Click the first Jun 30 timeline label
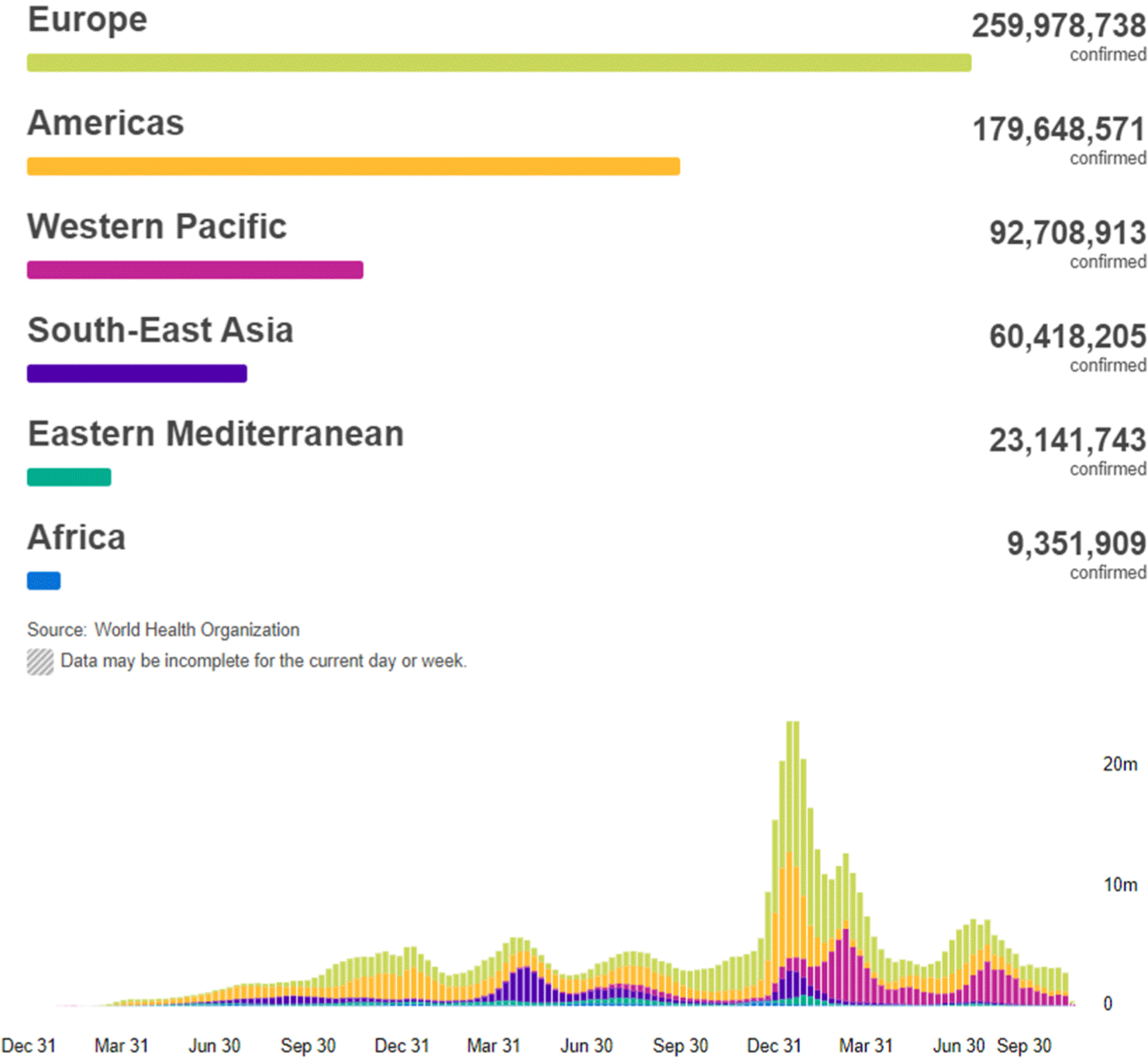Viewport: 1148px width, 1060px height. click(215, 1045)
